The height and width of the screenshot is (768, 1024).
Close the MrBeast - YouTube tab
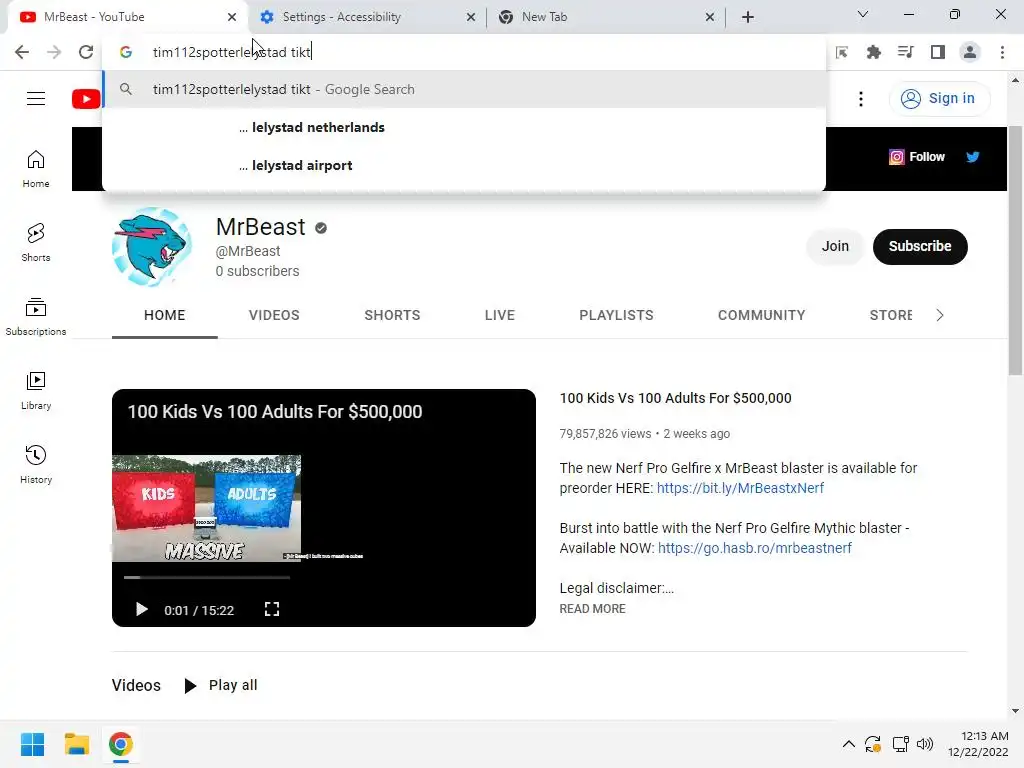point(232,17)
